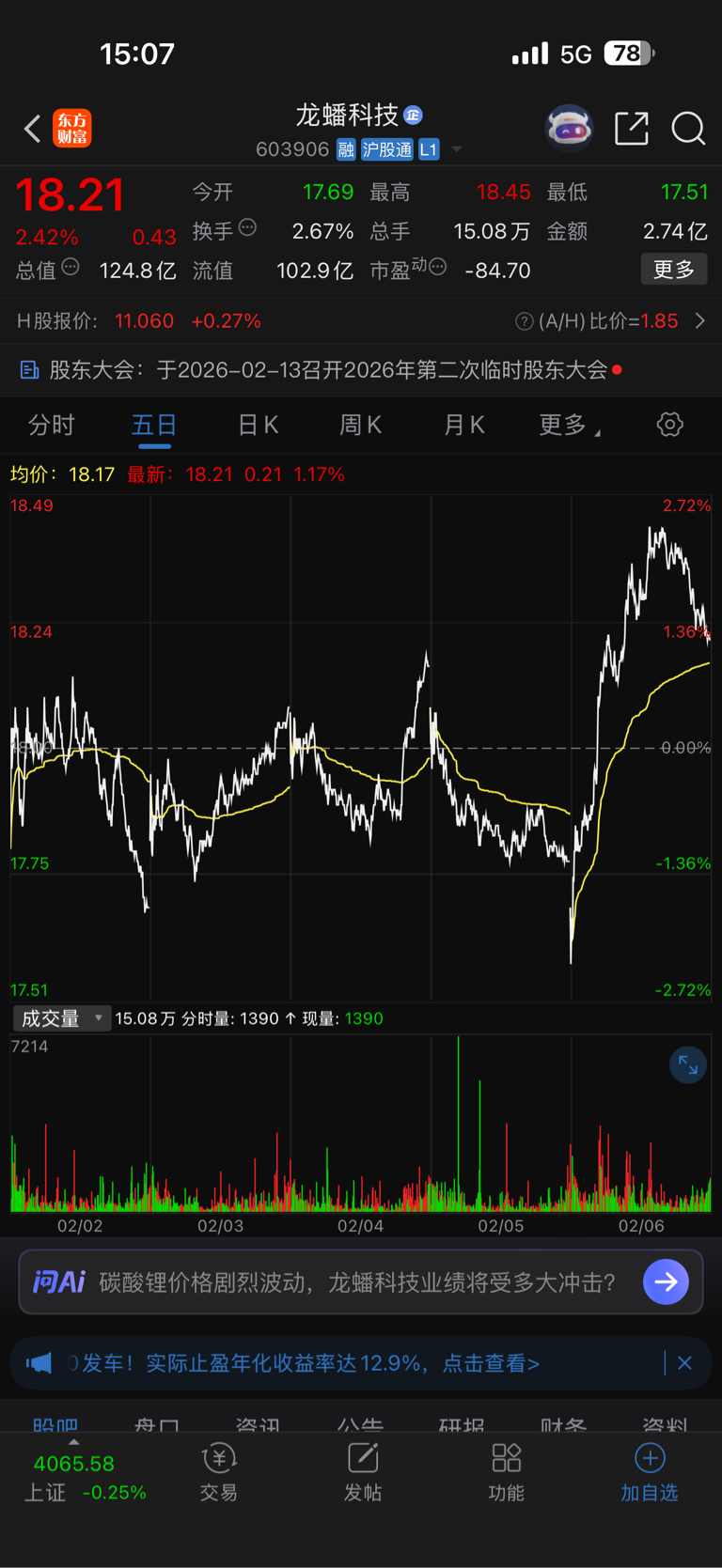722x1568 pixels.
Task: Tap the 上证 index value 4065.58
Action: click(74, 1464)
